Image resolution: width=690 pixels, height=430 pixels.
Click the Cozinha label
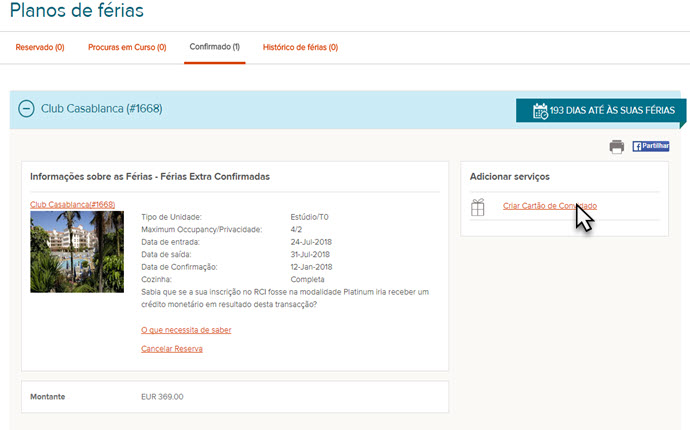pyautogui.click(x=156, y=279)
